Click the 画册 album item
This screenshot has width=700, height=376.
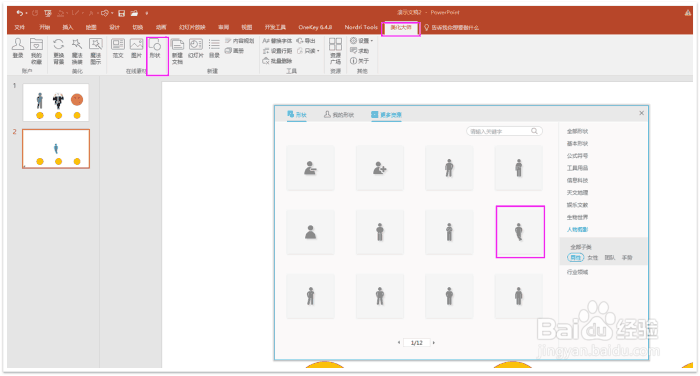pos(235,50)
